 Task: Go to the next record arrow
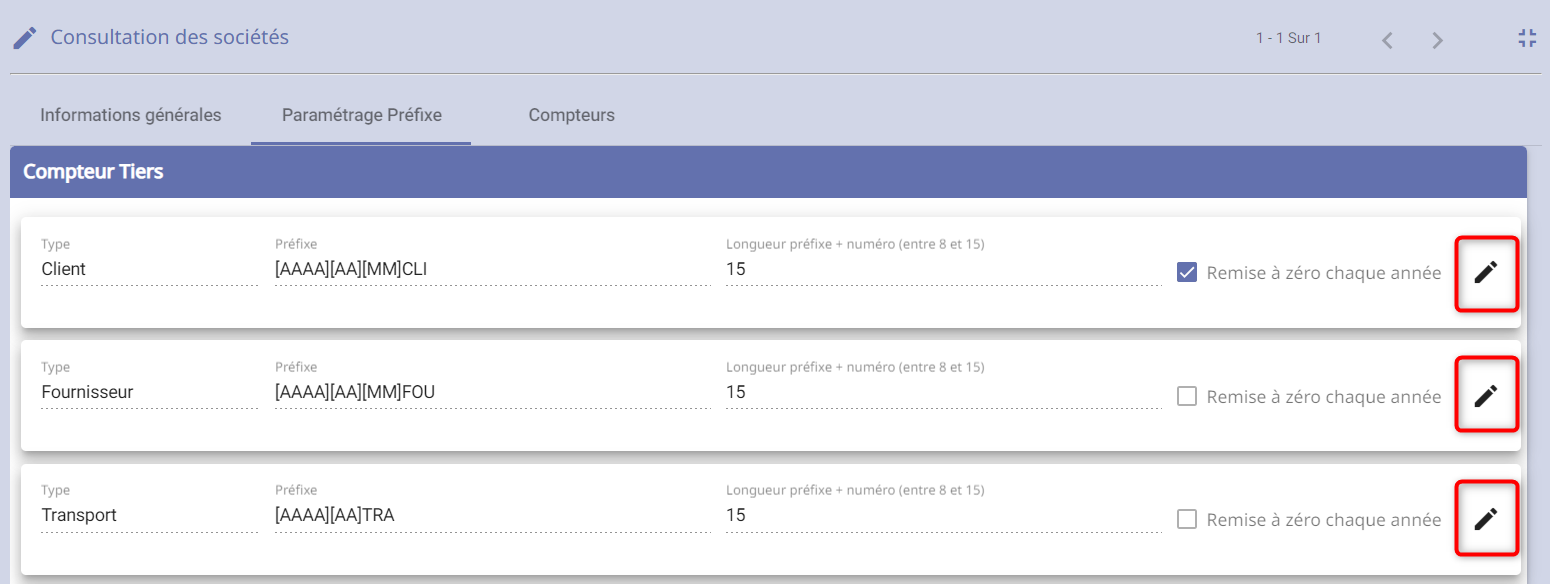1437,40
